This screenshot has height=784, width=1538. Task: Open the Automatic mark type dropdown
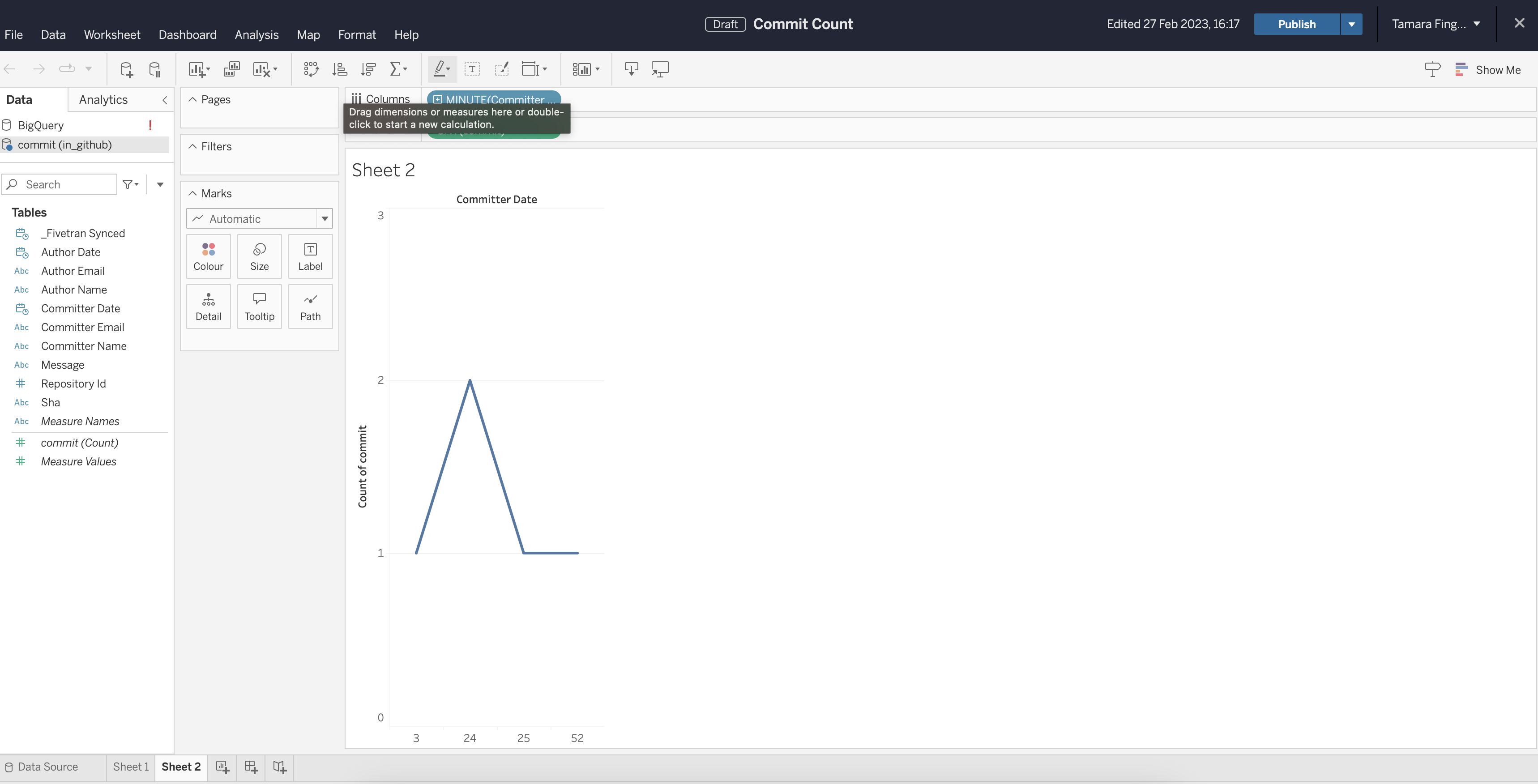[x=324, y=218]
